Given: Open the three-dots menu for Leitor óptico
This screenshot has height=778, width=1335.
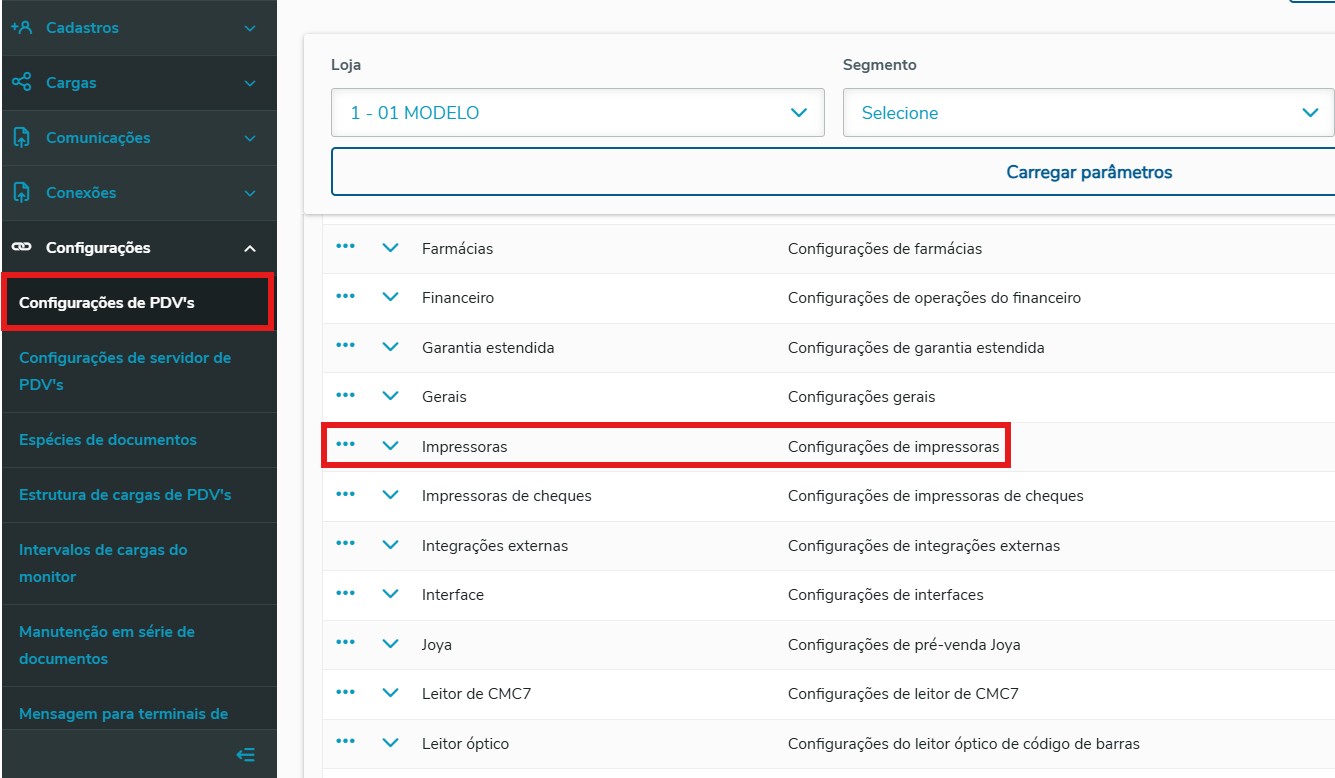Looking at the screenshot, I should click(x=346, y=742).
